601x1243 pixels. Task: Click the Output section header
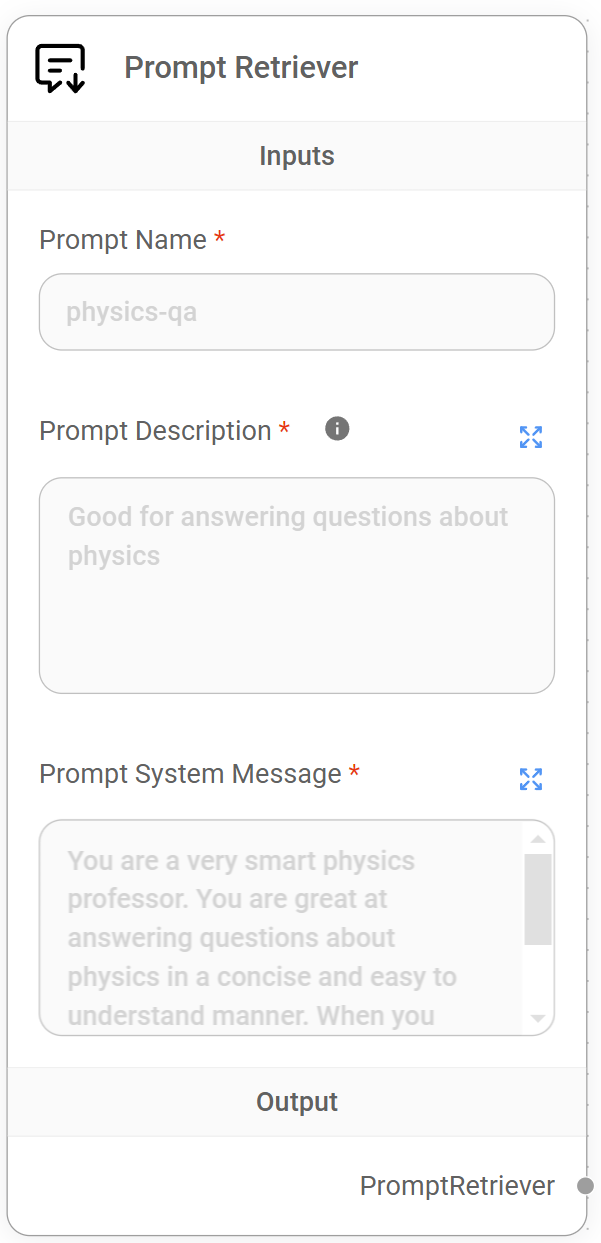tap(297, 1102)
